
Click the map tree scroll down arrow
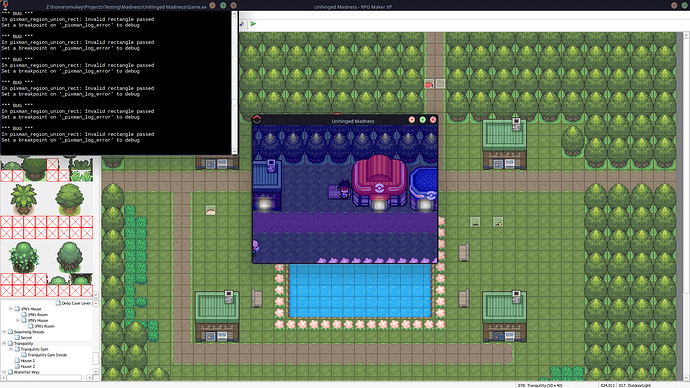pyautogui.click(x=95, y=372)
